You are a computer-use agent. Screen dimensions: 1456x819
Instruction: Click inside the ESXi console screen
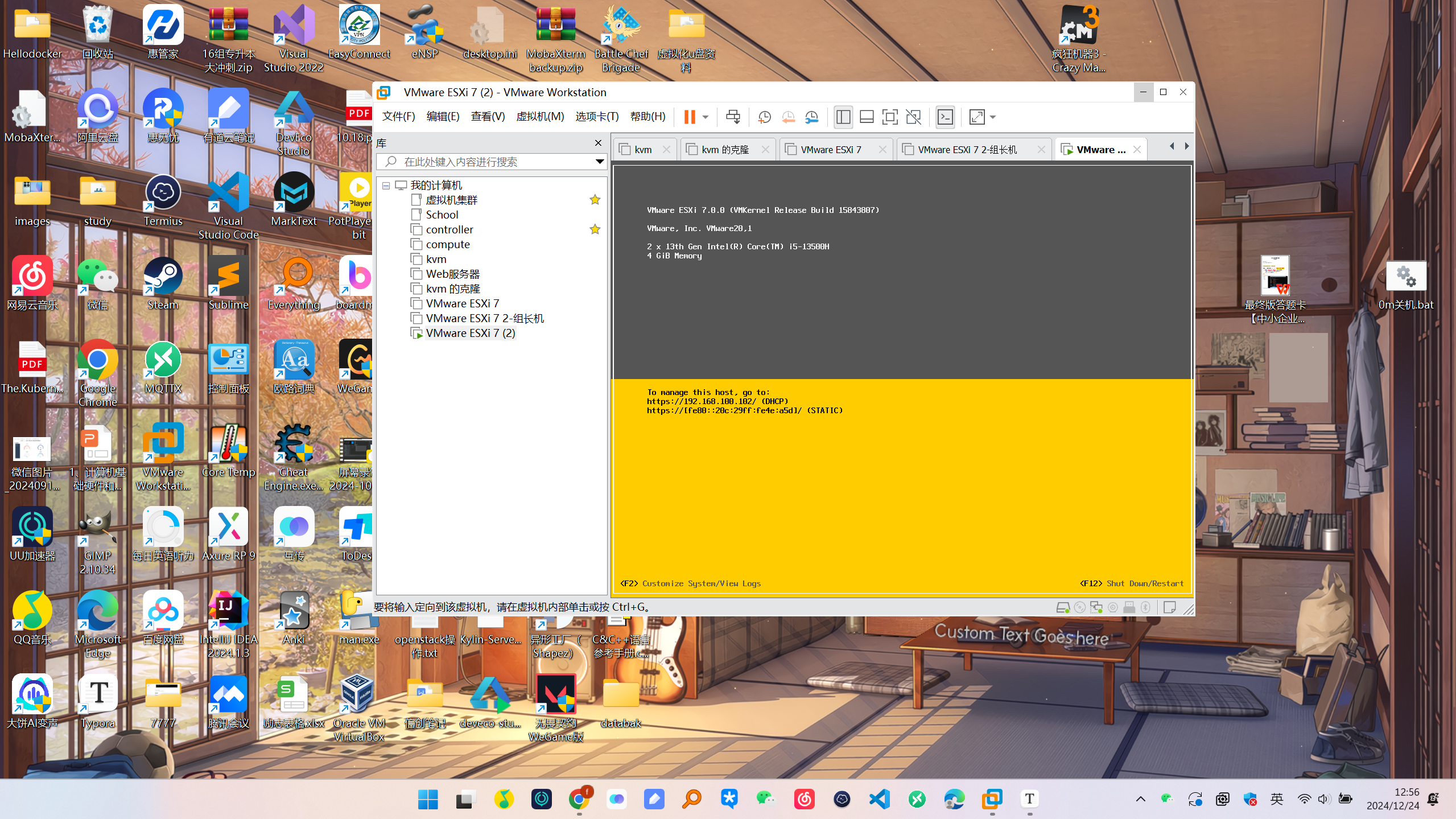(902, 380)
